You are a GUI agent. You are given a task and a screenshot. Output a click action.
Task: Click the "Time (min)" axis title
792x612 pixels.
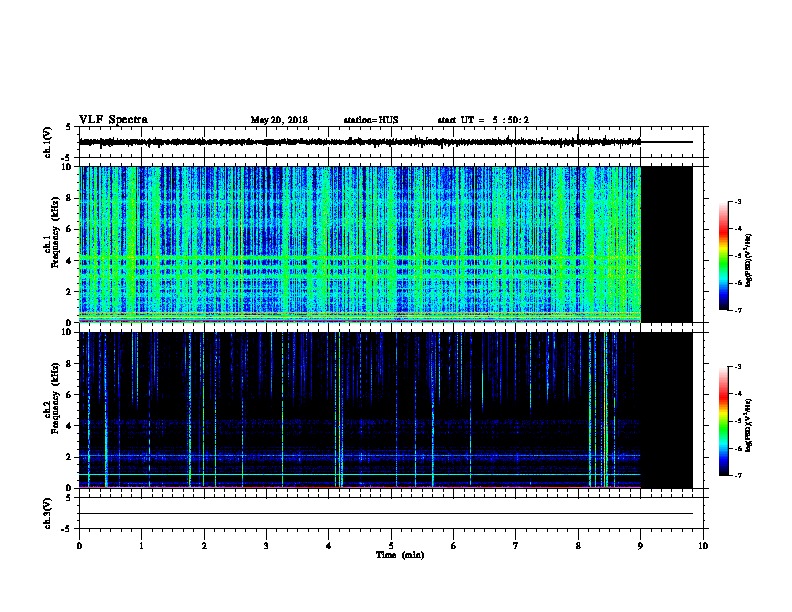point(400,555)
